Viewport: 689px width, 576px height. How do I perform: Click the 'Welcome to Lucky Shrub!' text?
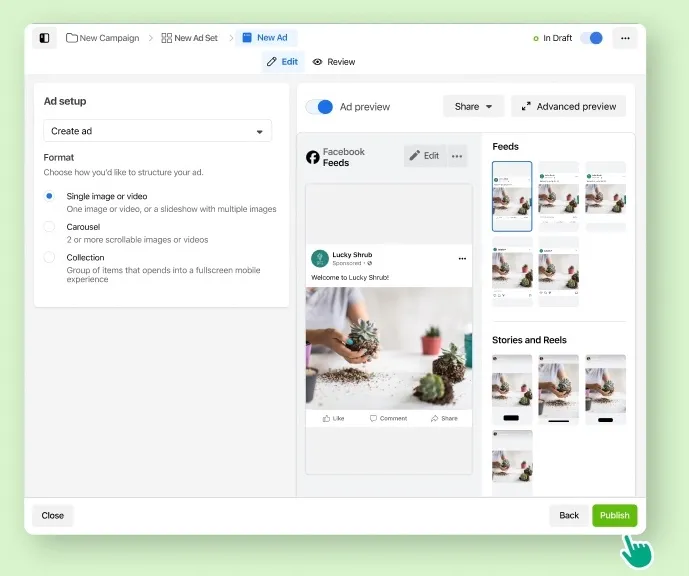[x=350, y=278]
